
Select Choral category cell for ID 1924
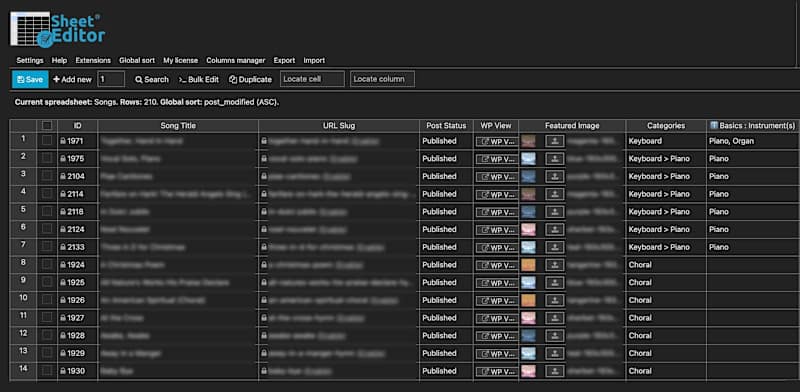pyautogui.click(x=666, y=265)
